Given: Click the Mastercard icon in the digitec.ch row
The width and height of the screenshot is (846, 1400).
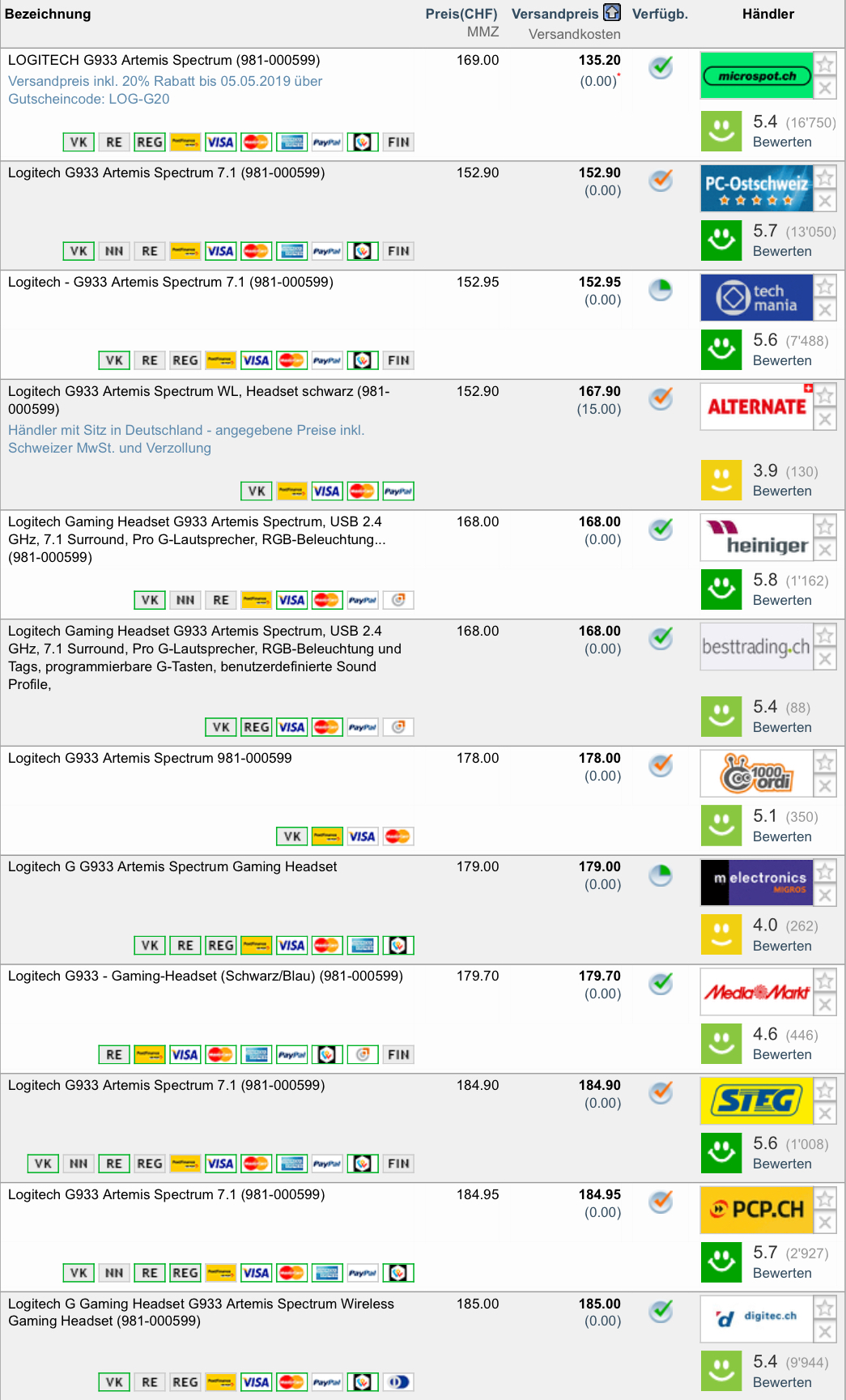Looking at the screenshot, I should click(x=291, y=1382).
